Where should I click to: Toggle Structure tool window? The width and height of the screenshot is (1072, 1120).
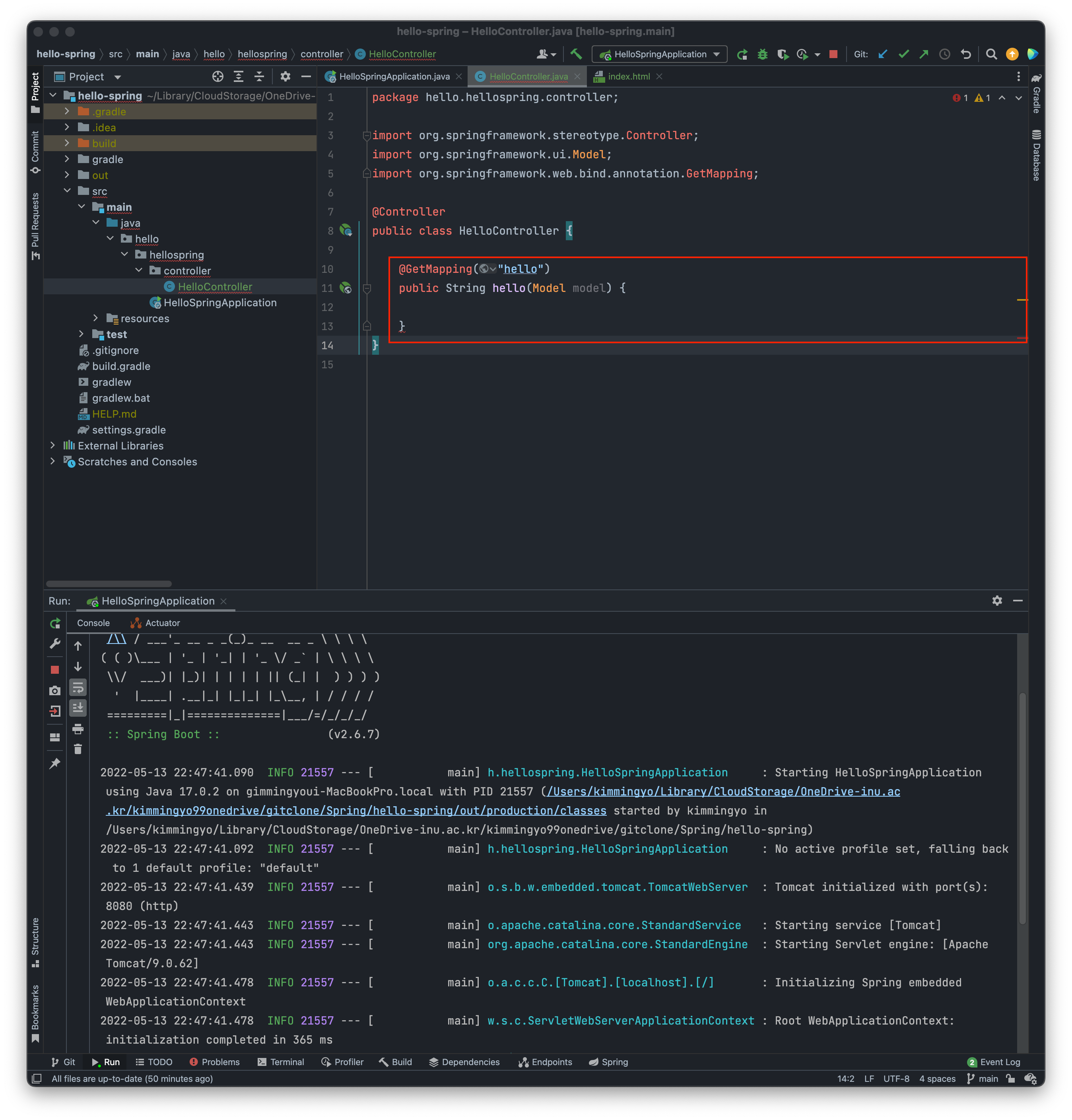pos(35,943)
